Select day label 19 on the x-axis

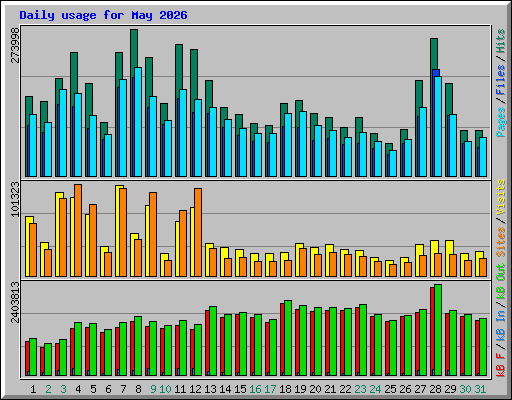click(300, 389)
